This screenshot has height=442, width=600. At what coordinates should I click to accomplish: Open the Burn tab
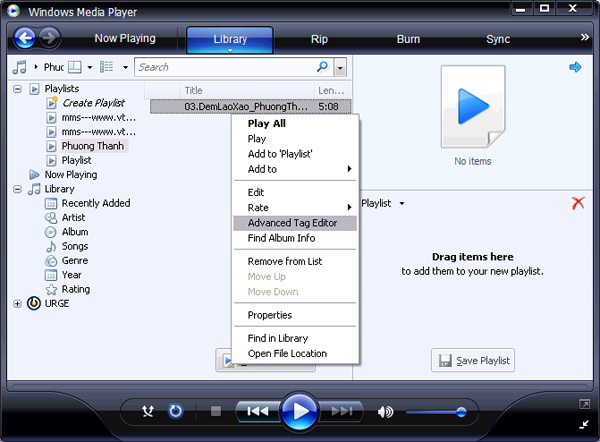[x=408, y=39]
